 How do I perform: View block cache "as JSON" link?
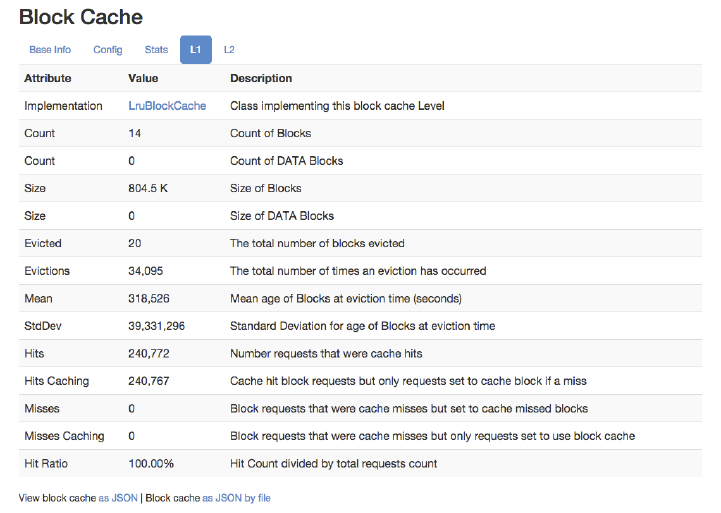pos(119,498)
